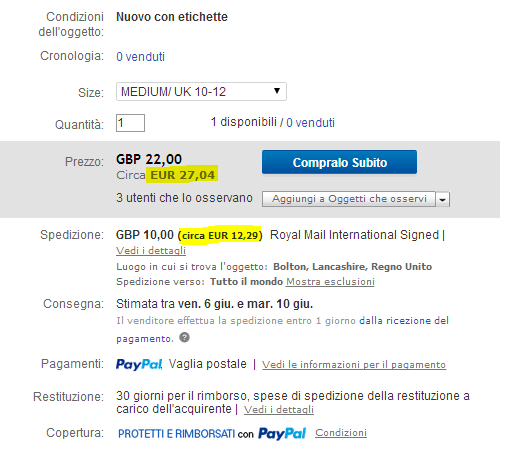The width and height of the screenshot is (507, 459).
Task: Click the Quantità input field
Action: click(130, 123)
